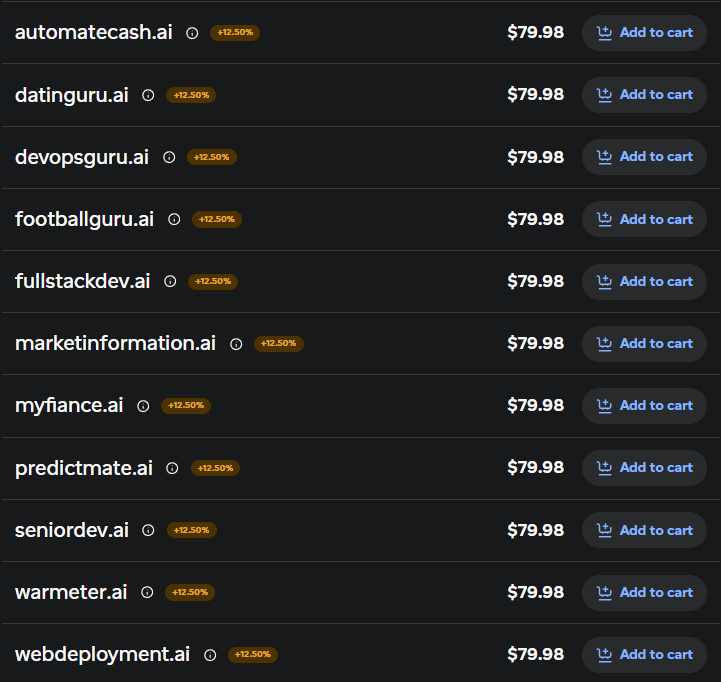Select $79.98 price in predictmate.ai row
The height and width of the screenshot is (682, 721).
[536, 468]
